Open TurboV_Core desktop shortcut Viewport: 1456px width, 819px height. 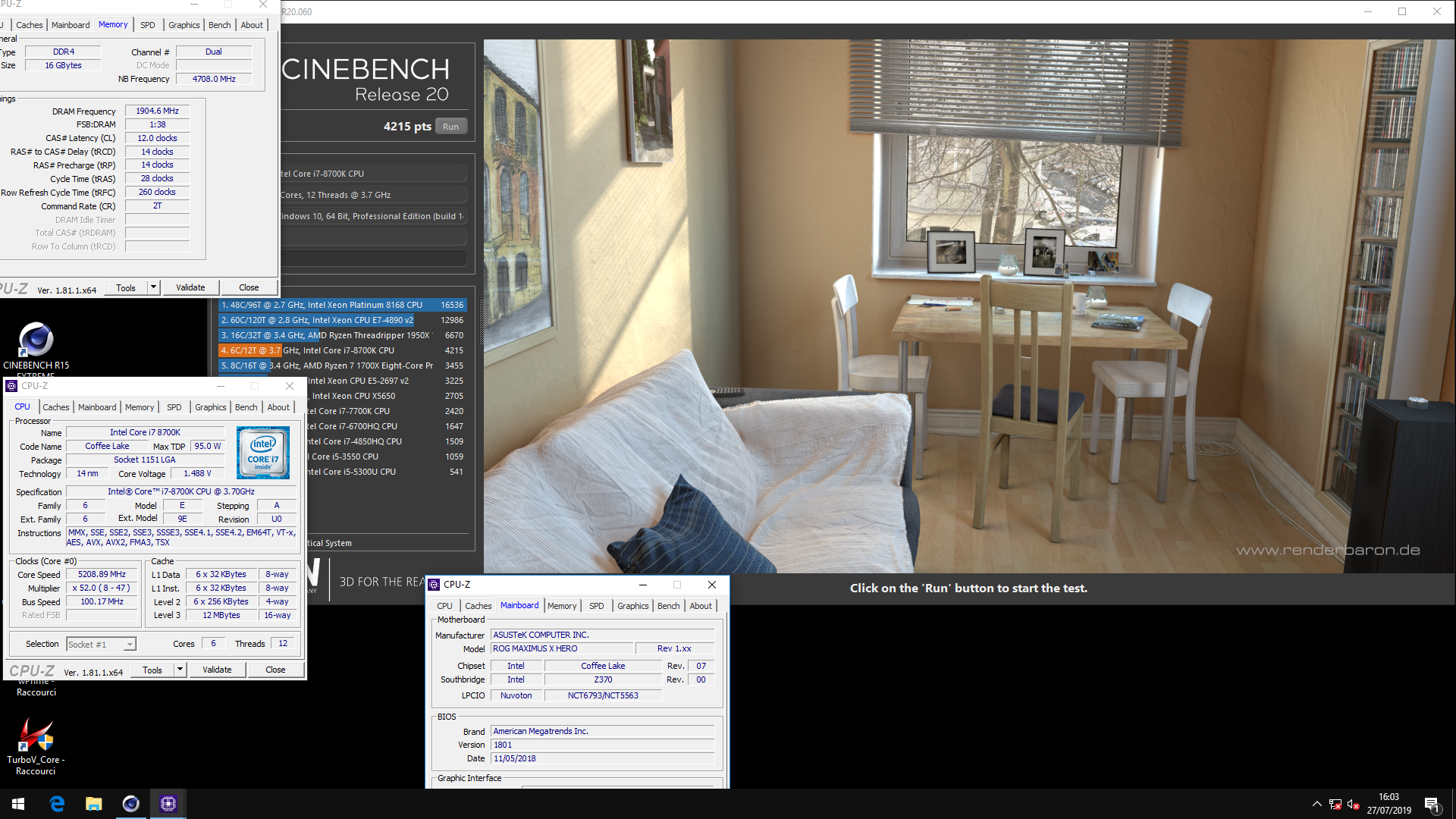pyautogui.click(x=36, y=747)
